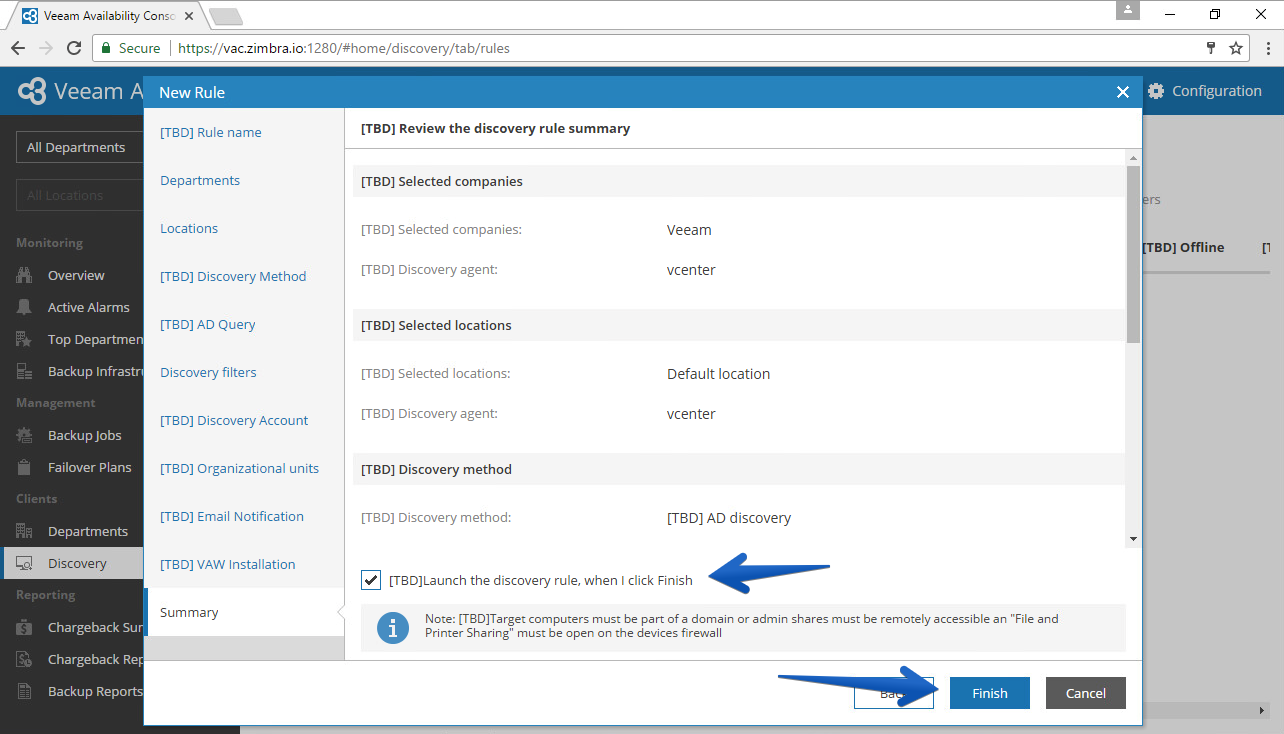1284x734 pixels.
Task: Open the Discovery filters step
Action: click(208, 372)
